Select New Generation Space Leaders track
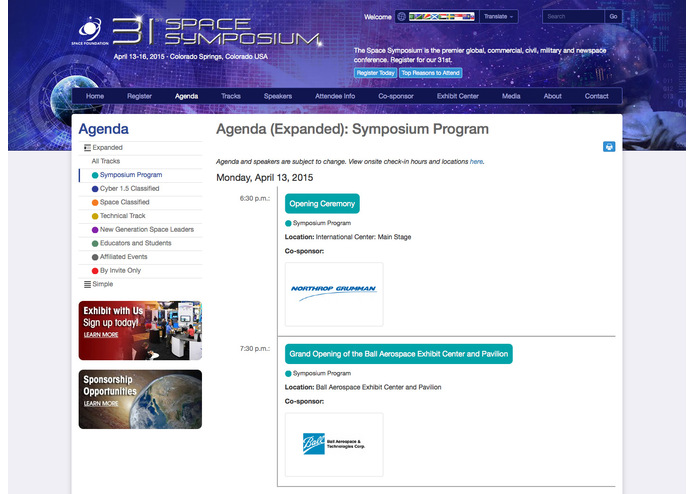695x494 pixels. 141,229
